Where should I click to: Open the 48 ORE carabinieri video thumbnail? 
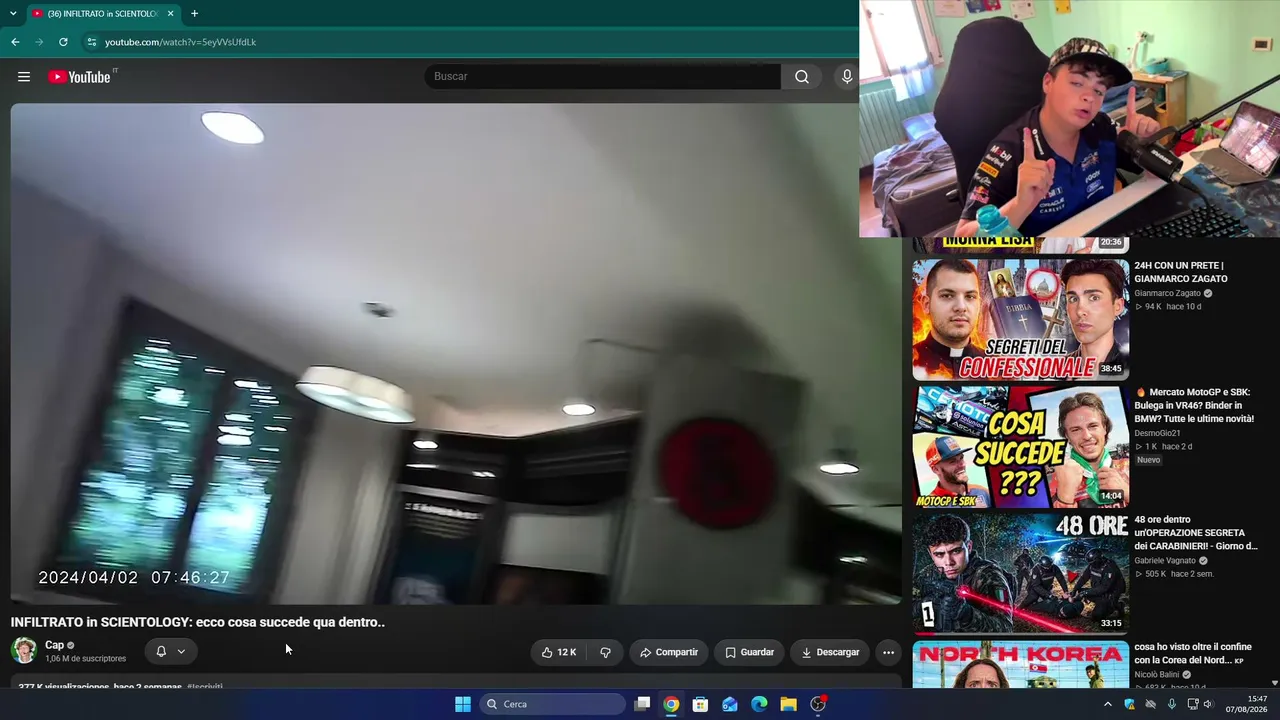(x=1020, y=574)
